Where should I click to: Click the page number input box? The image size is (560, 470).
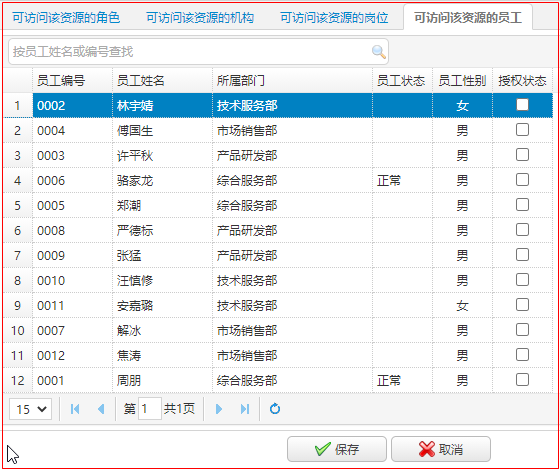tap(150, 409)
